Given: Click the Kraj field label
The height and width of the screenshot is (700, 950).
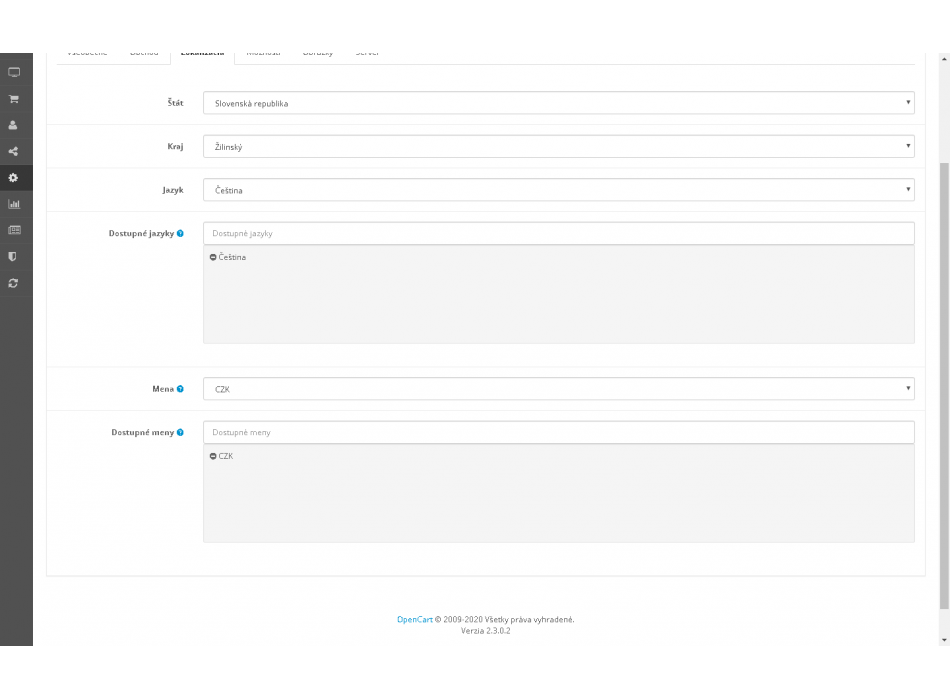Looking at the screenshot, I should pyautogui.click(x=176, y=147).
